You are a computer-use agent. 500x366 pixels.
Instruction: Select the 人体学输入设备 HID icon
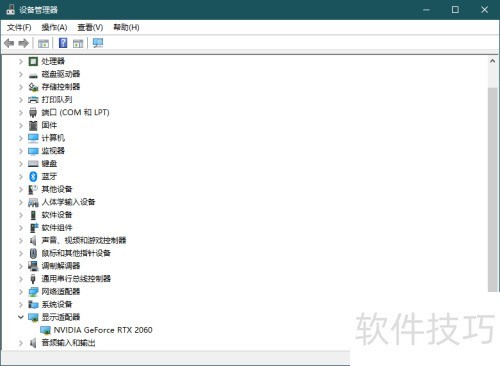tap(33, 202)
